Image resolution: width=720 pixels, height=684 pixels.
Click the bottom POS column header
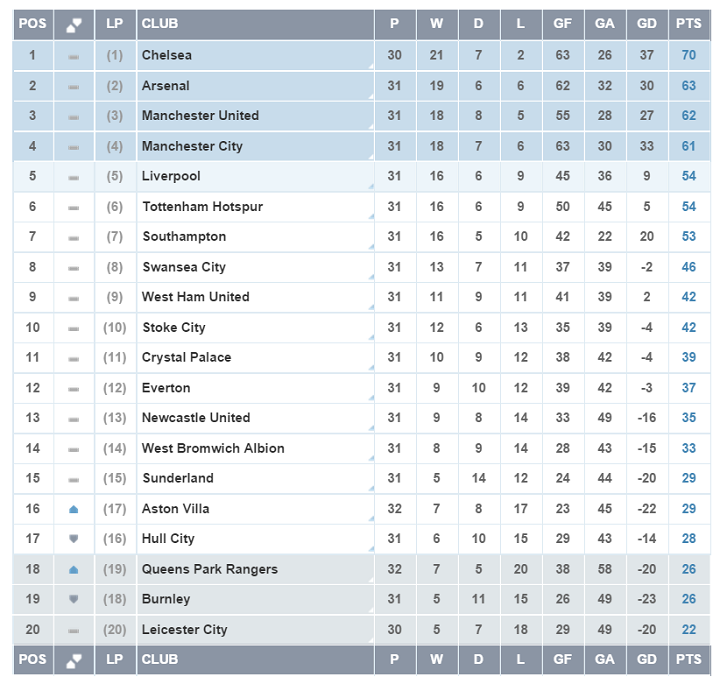point(32,660)
